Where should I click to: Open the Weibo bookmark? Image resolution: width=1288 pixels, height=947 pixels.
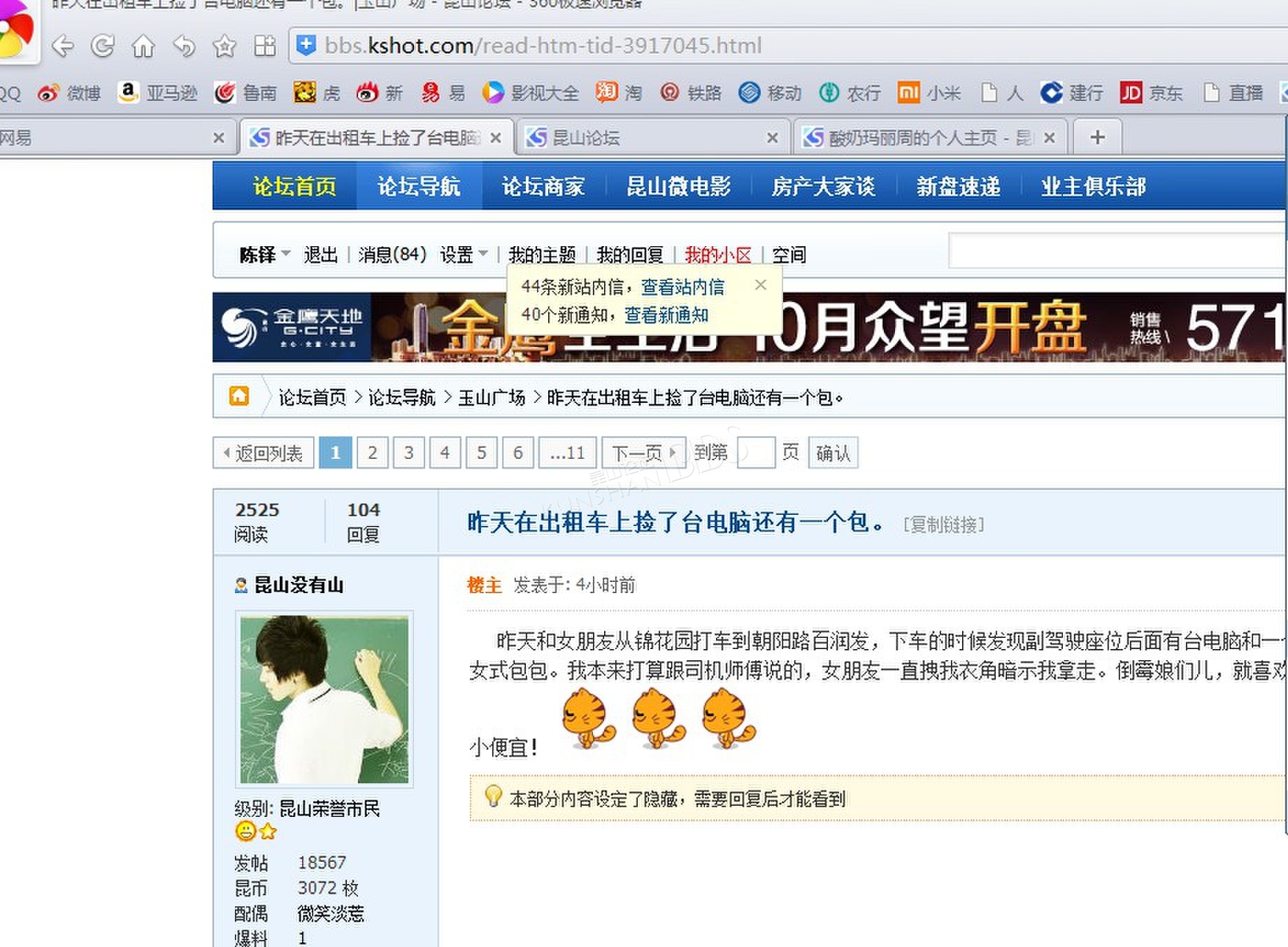69,92
